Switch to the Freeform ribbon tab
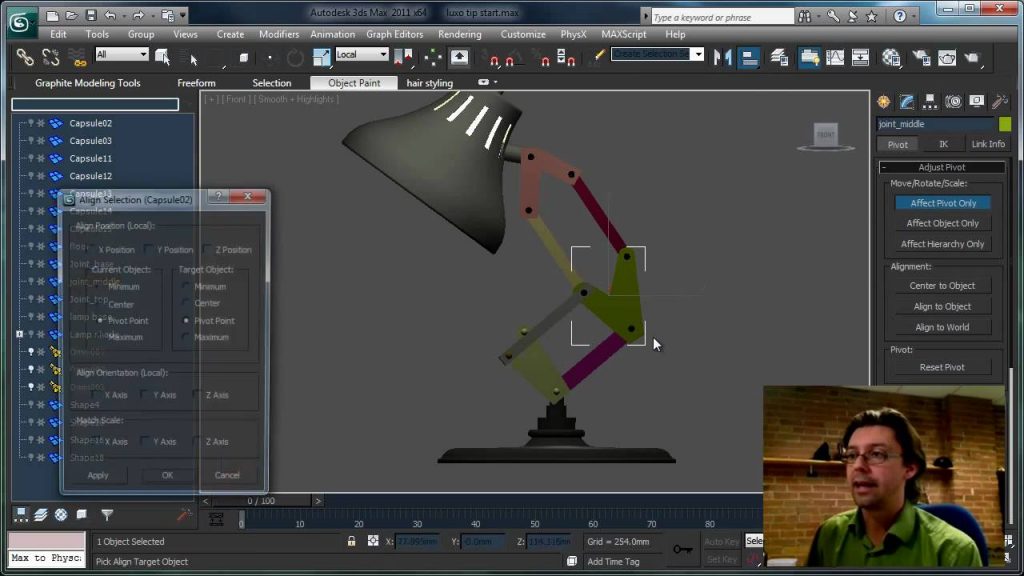The height and width of the screenshot is (576, 1024). click(x=196, y=83)
